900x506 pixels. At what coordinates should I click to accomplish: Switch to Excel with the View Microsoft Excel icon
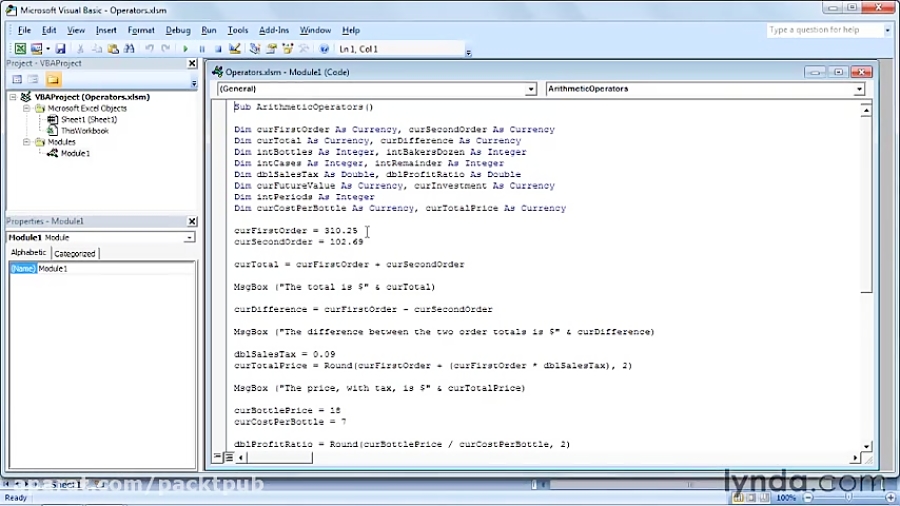20,49
